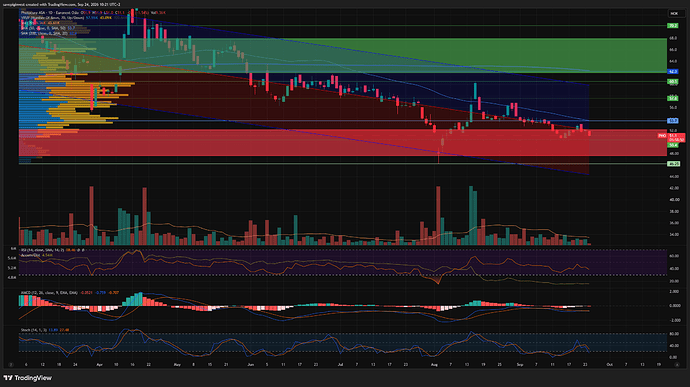Click the Aug label on time axis
This screenshot has width=690, height=387.
tap(434, 365)
